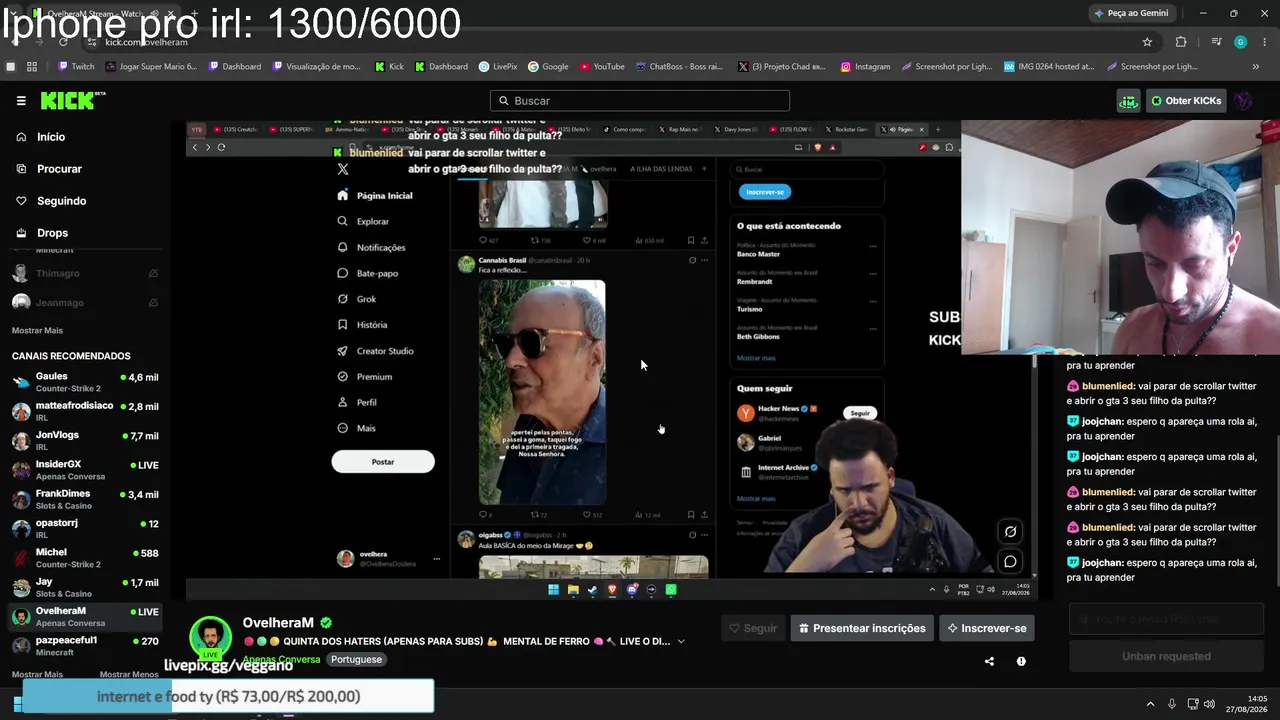1280x720 pixels.
Task: Toggle the Seguir follow button
Action: (x=753, y=628)
